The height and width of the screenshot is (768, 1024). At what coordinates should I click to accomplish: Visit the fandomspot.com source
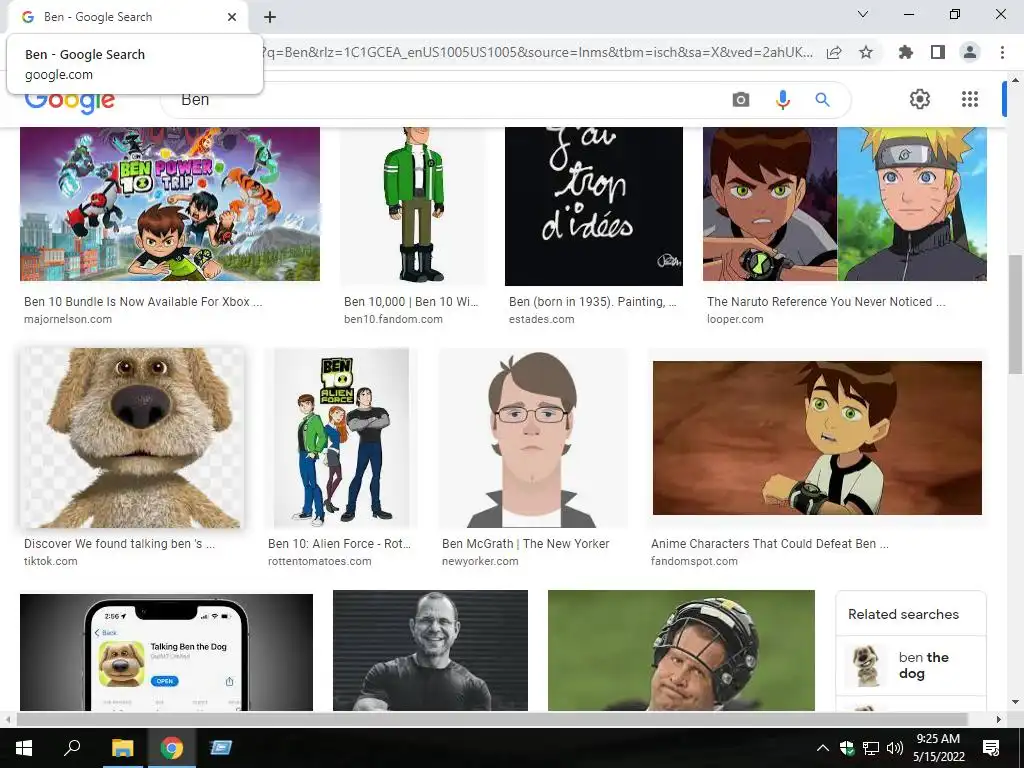pos(694,561)
